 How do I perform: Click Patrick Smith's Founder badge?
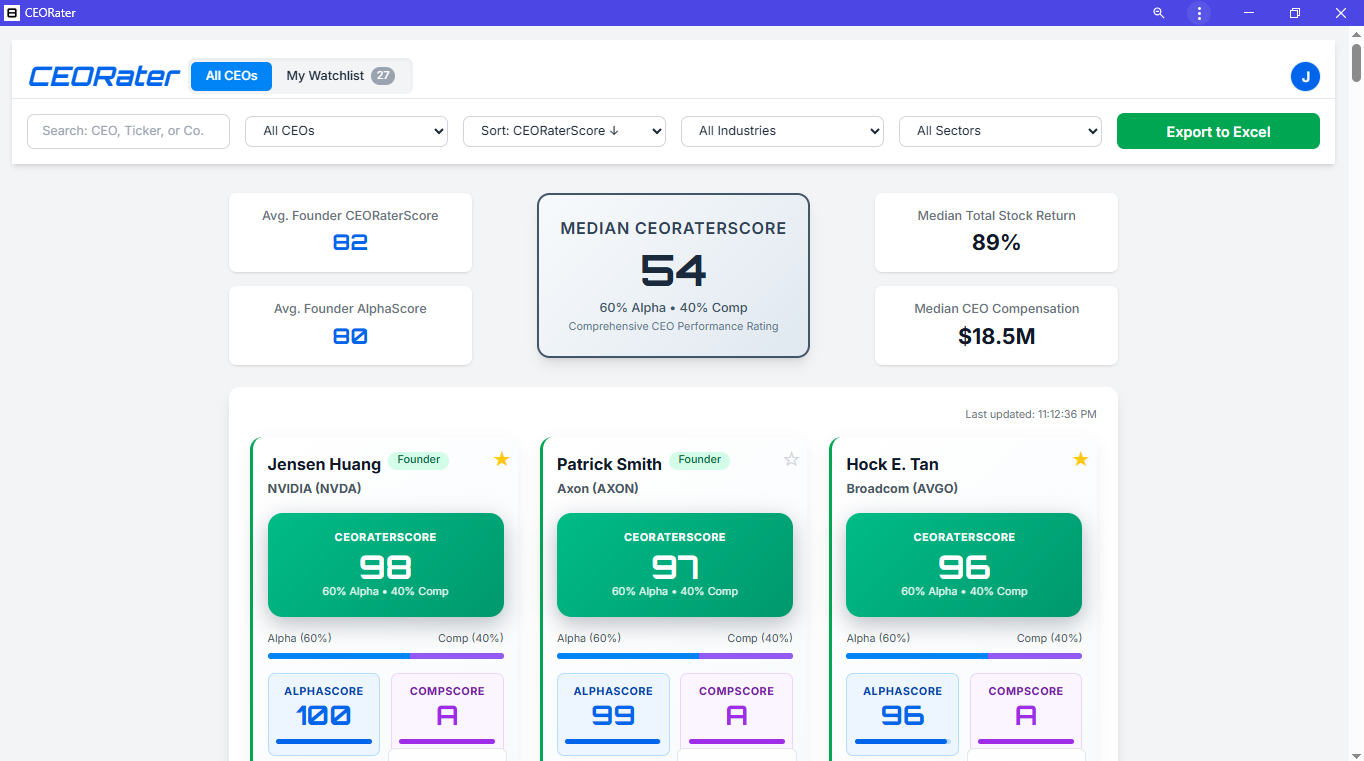(699, 460)
